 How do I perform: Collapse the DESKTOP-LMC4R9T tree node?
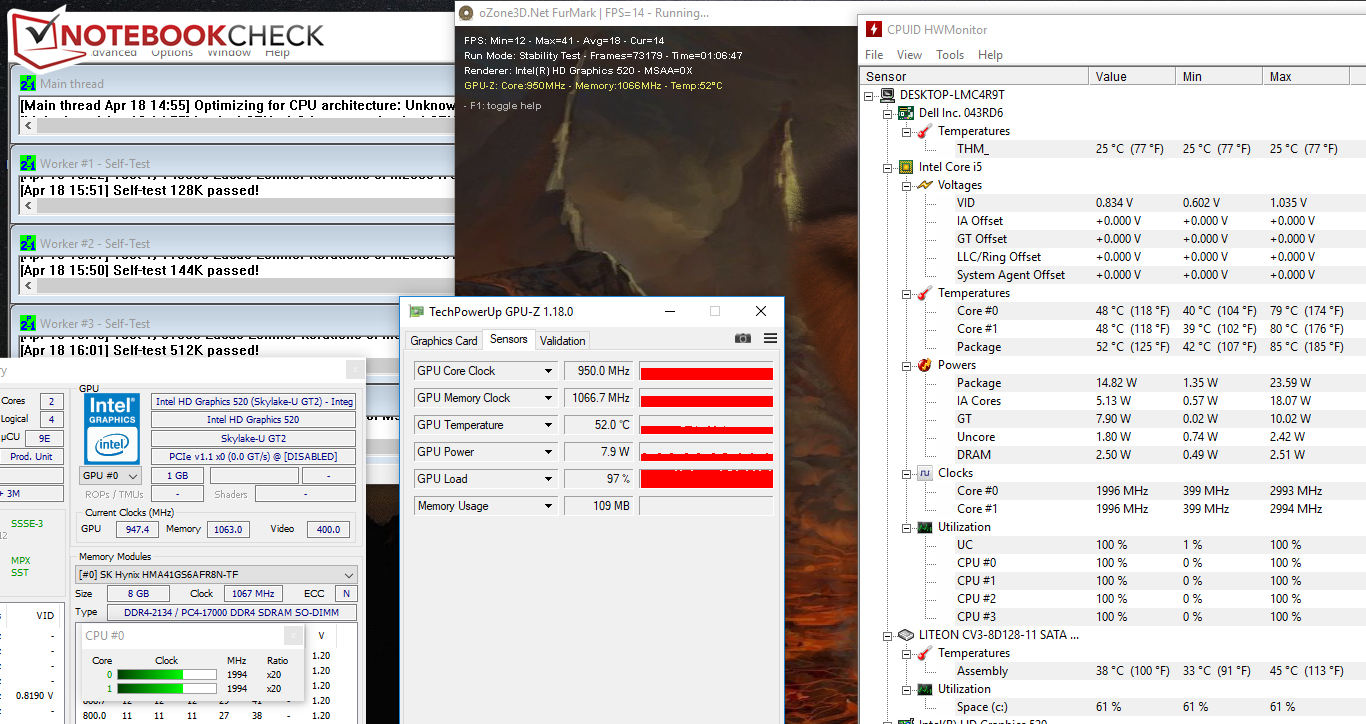tap(870, 95)
